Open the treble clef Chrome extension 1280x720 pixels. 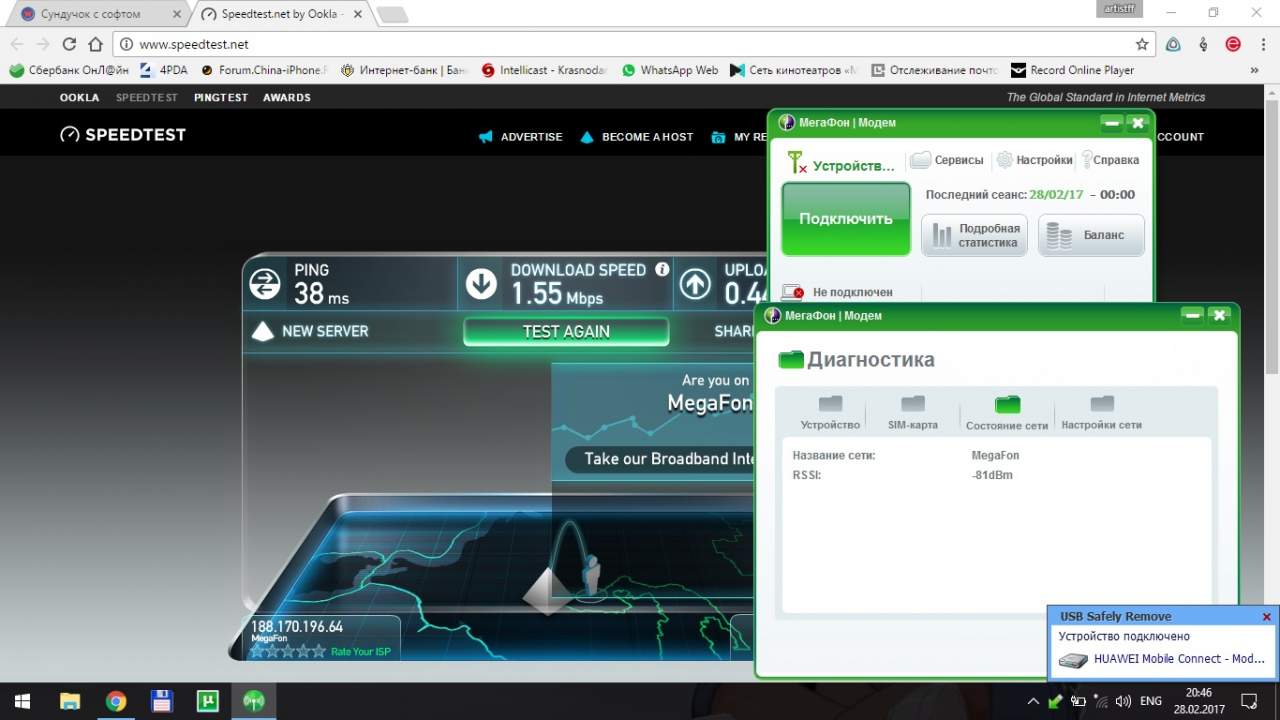coord(1204,44)
